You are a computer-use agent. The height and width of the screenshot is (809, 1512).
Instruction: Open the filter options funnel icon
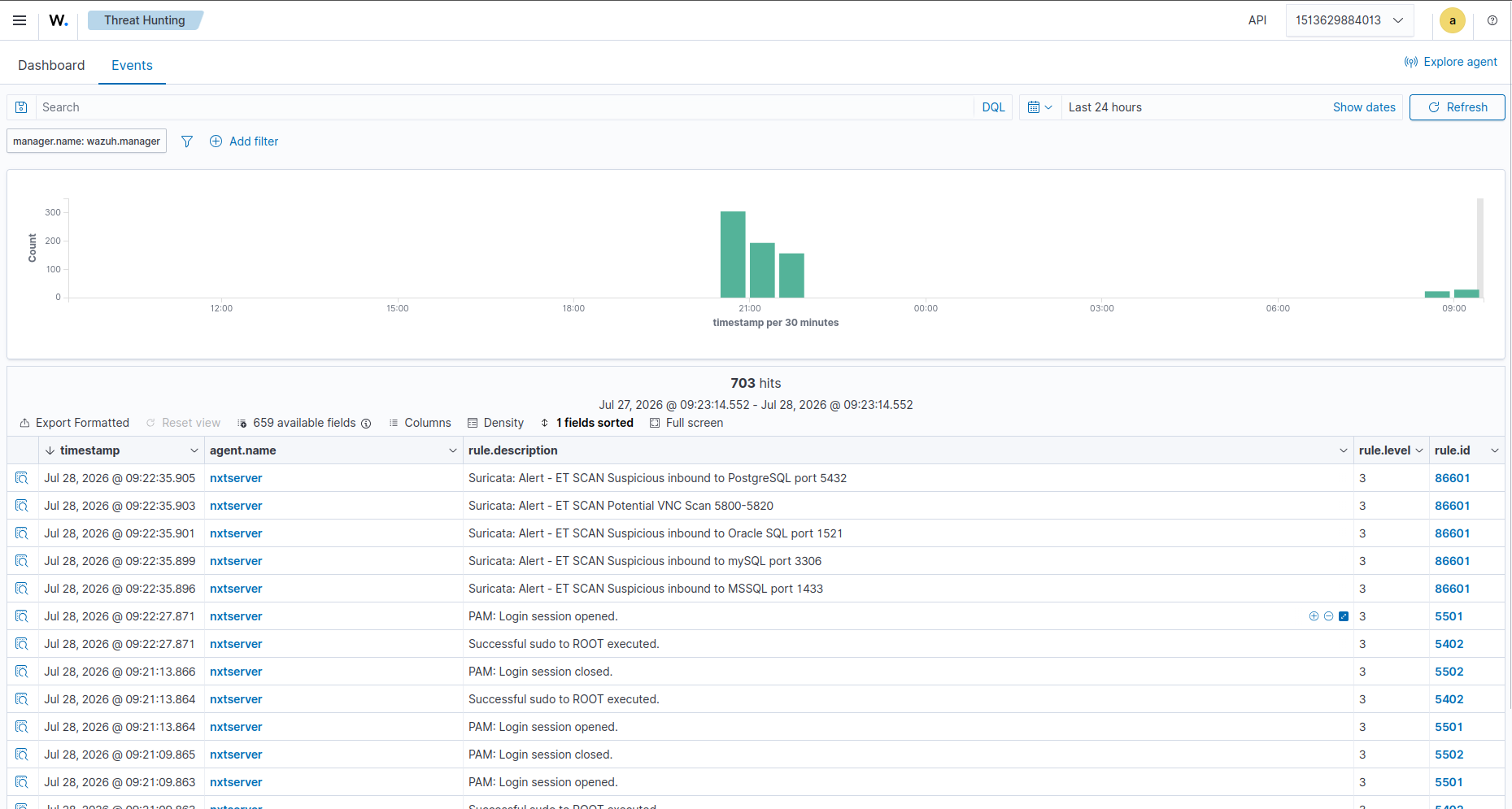[187, 141]
